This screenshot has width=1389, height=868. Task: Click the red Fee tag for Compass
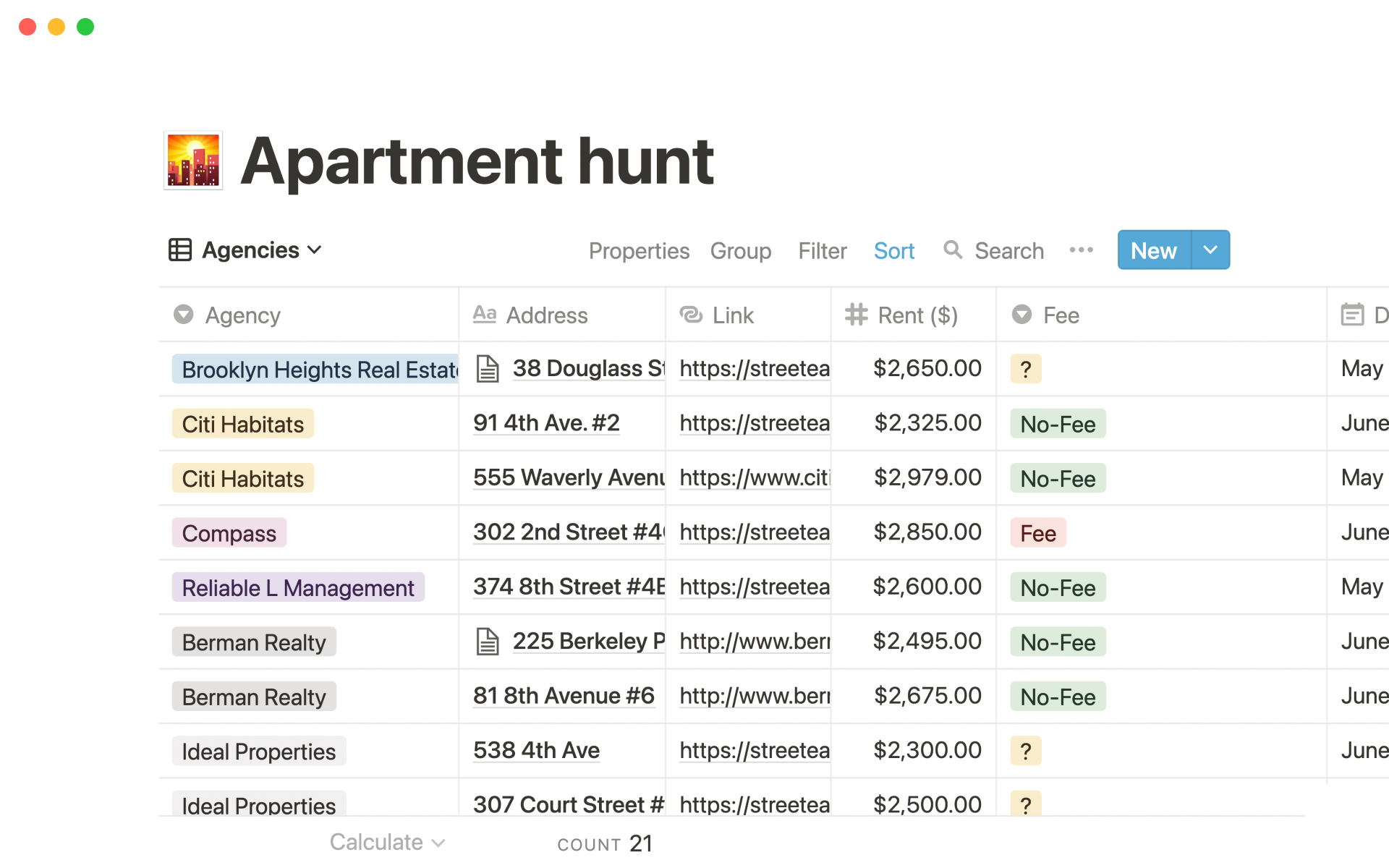(x=1037, y=534)
